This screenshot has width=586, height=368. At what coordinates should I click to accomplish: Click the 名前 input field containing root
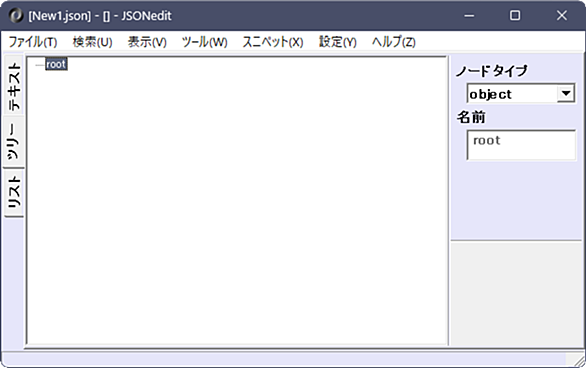[521, 145]
